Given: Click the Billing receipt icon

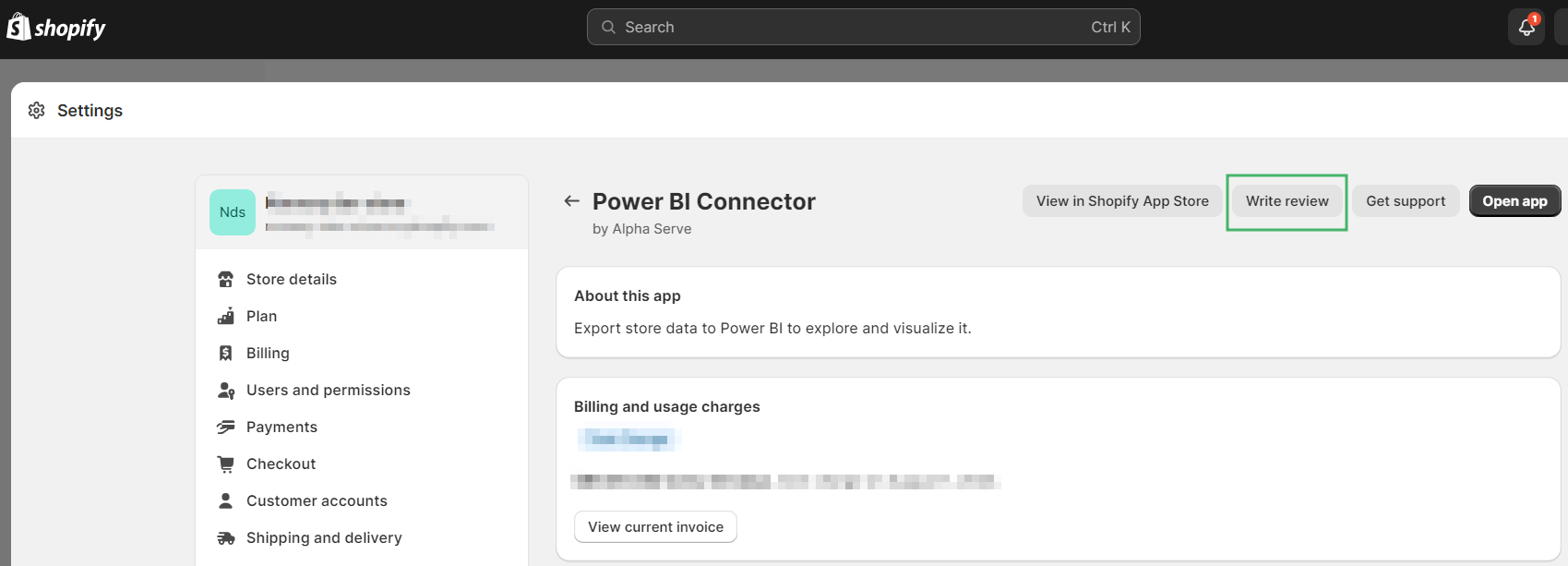Looking at the screenshot, I should point(226,353).
